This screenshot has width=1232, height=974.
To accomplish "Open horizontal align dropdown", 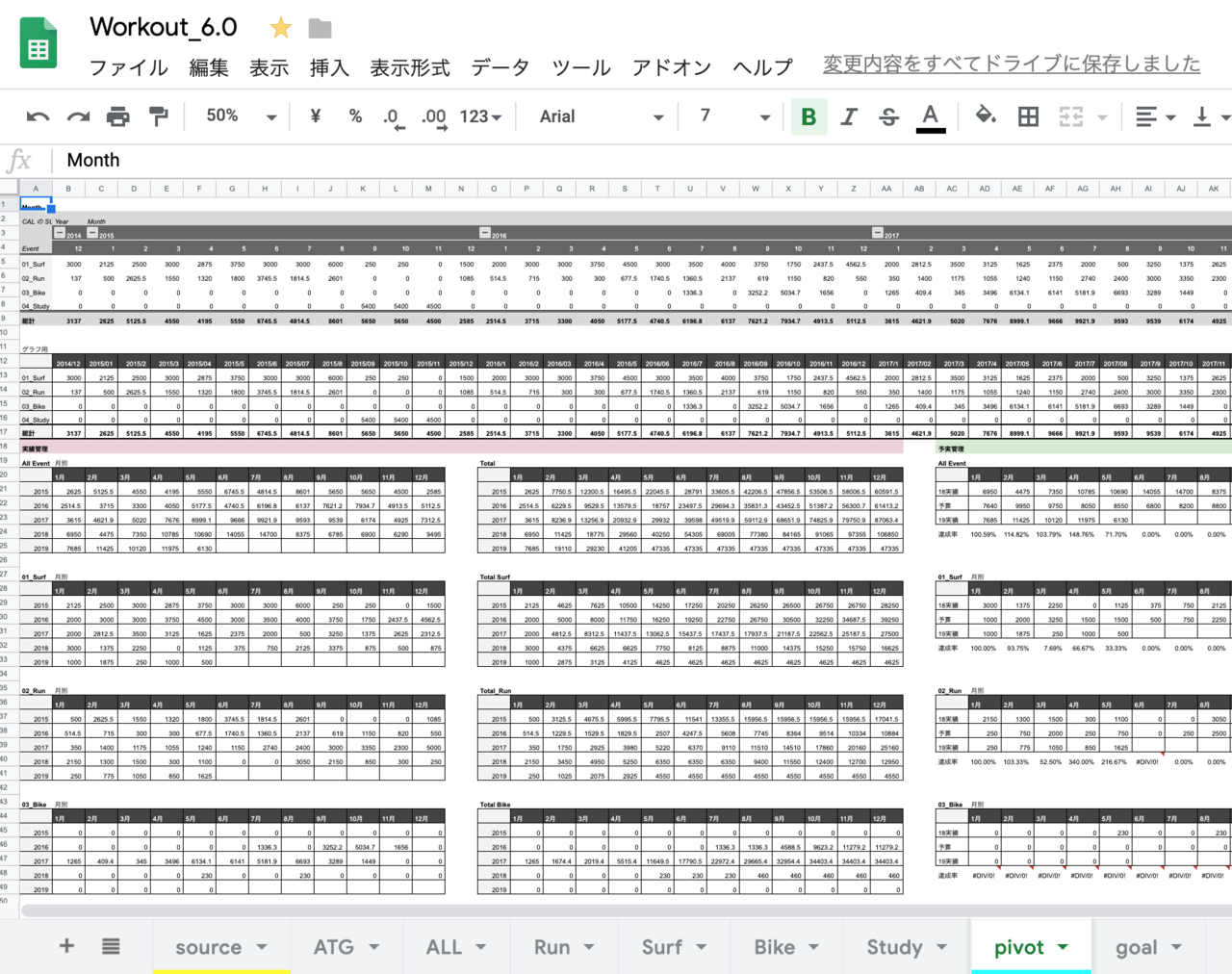I will tap(1155, 116).
